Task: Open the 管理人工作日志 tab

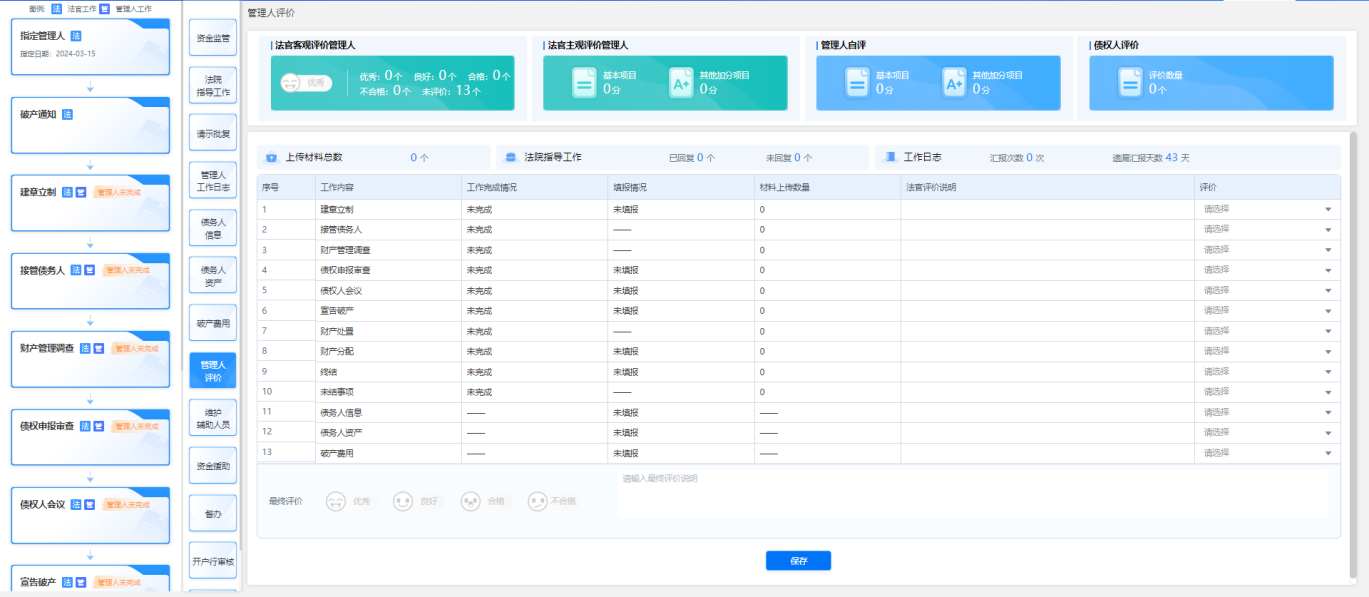Action: (212, 180)
